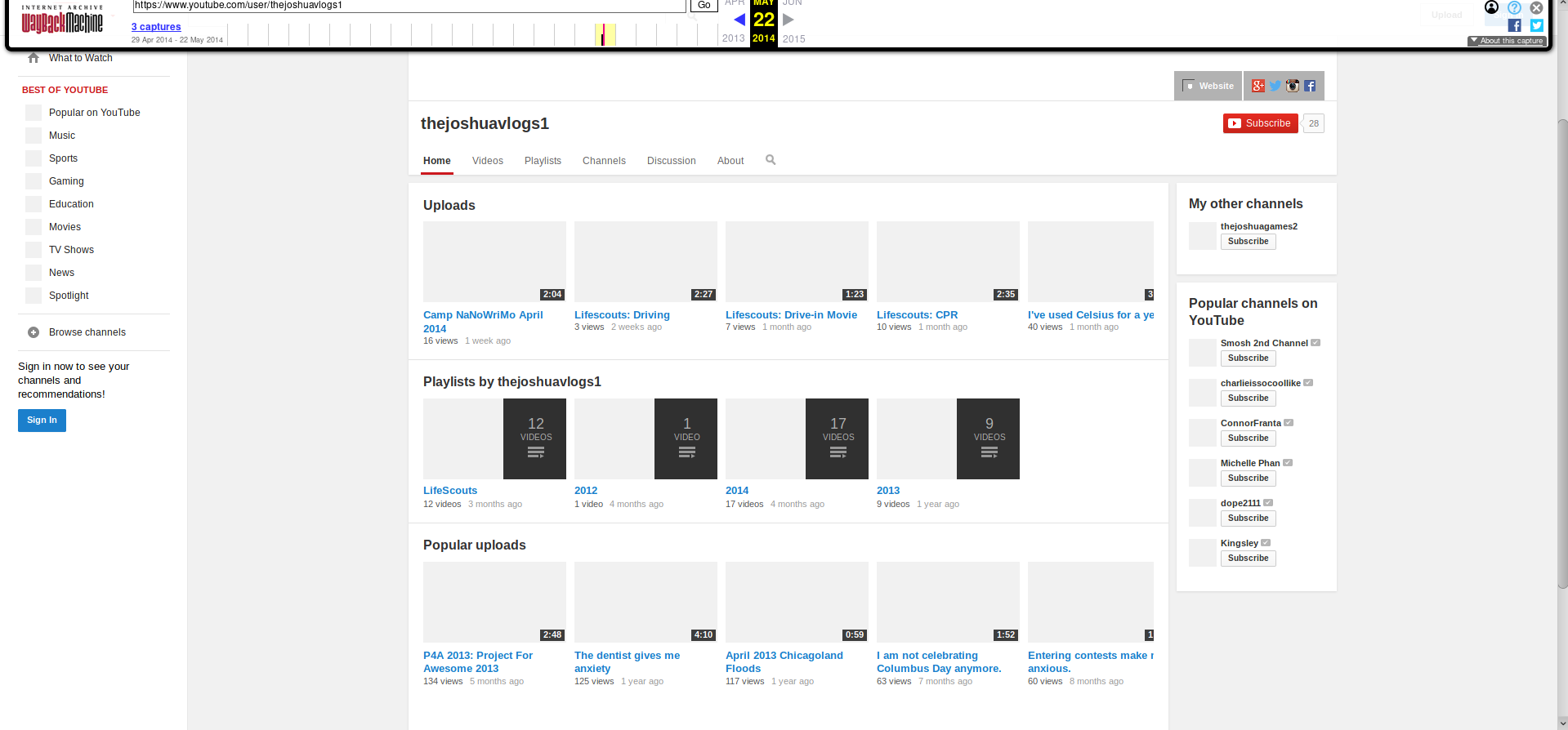Click Smosh 2nd Channel avatar
Screen dimensions: 1568x730
[x=1203, y=352]
